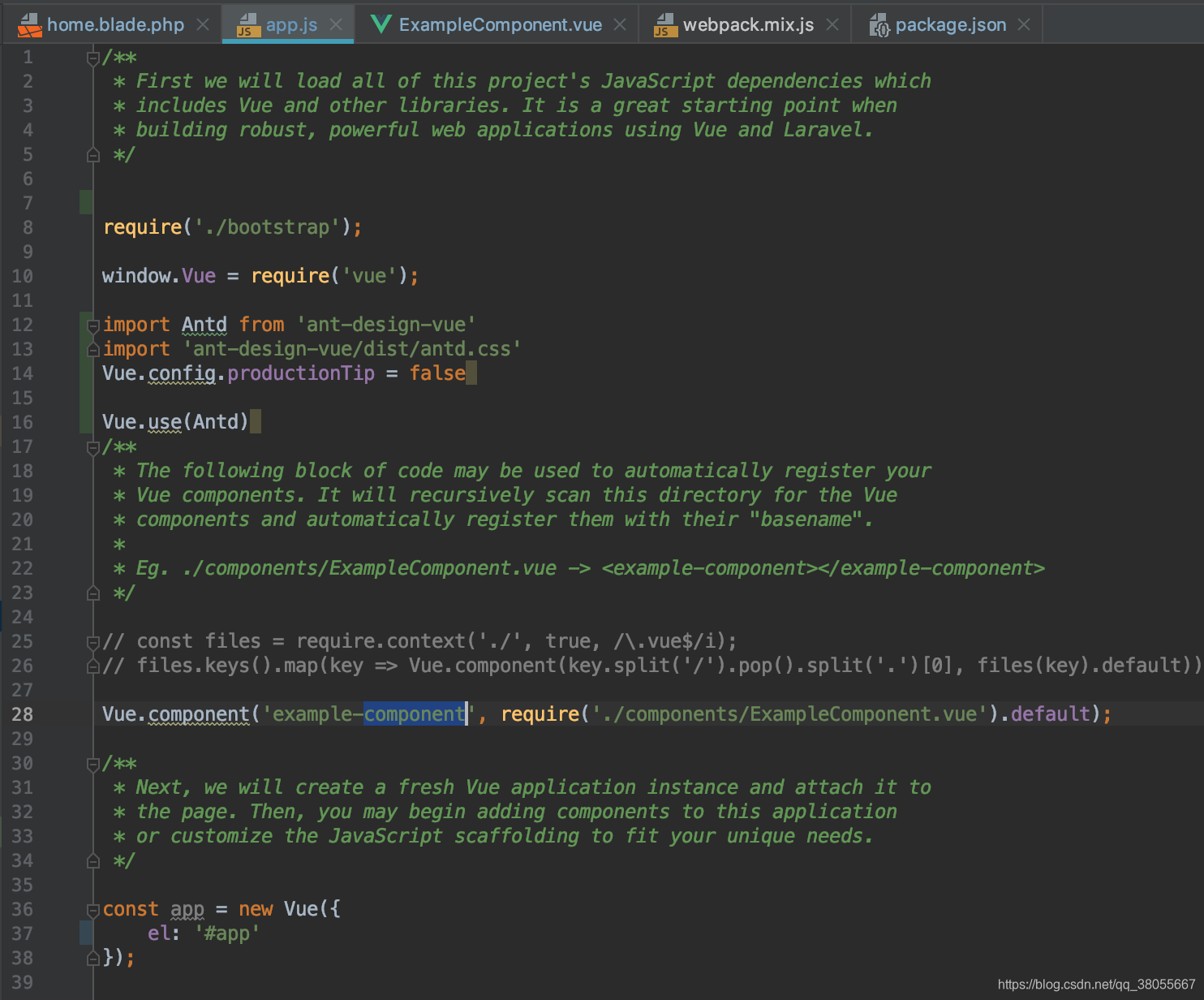
Task: Click 'Vue.use(Antd)' on line 16
Action: click(175, 422)
